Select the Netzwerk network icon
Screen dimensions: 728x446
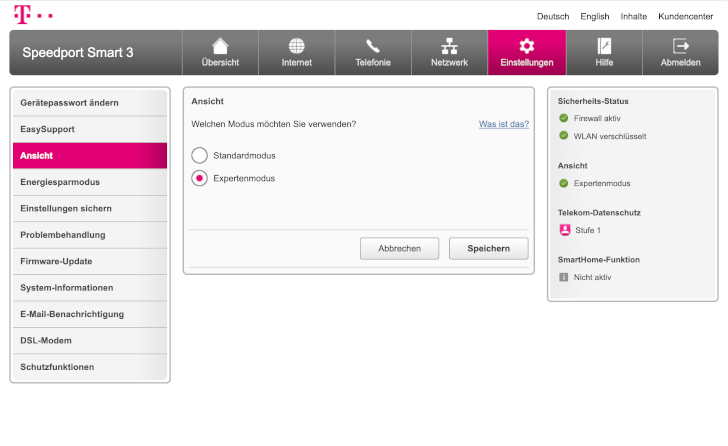click(449, 46)
